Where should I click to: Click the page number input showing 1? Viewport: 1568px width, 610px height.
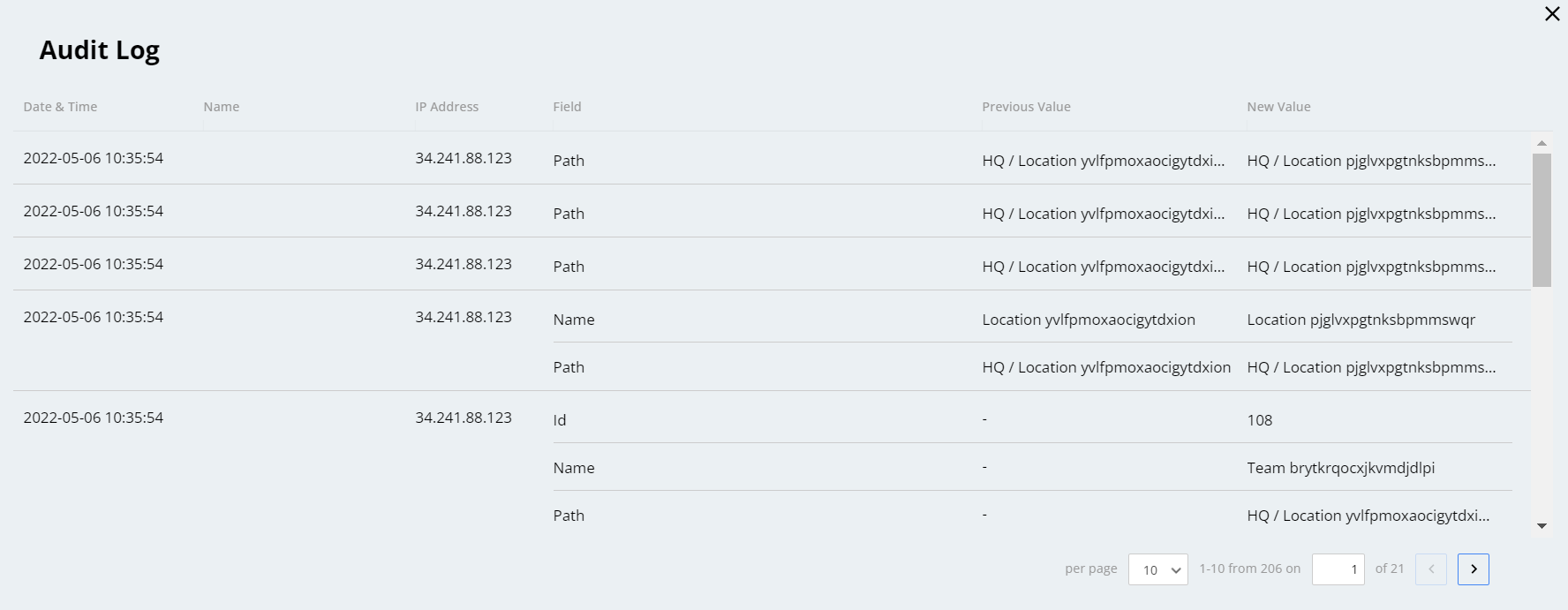tap(1338, 569)
